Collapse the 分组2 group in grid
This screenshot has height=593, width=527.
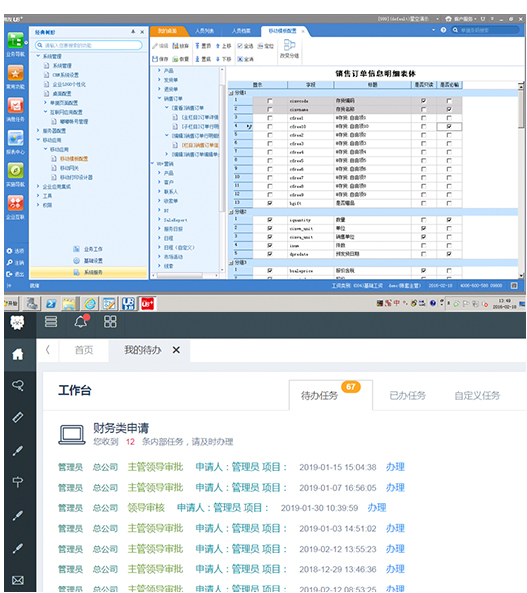click(231, 212)
